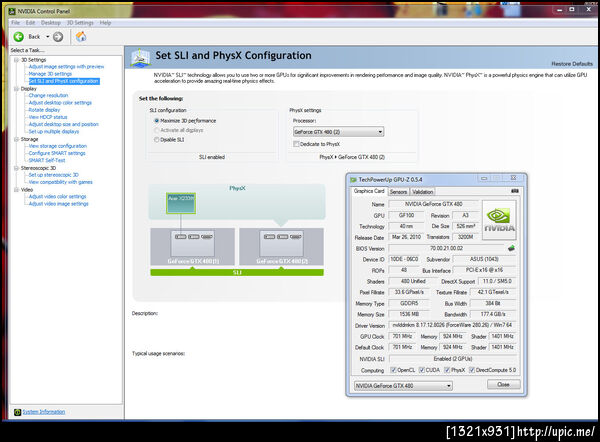Open Manage 3D settings
Screen dimensions: 600x442
50,74
